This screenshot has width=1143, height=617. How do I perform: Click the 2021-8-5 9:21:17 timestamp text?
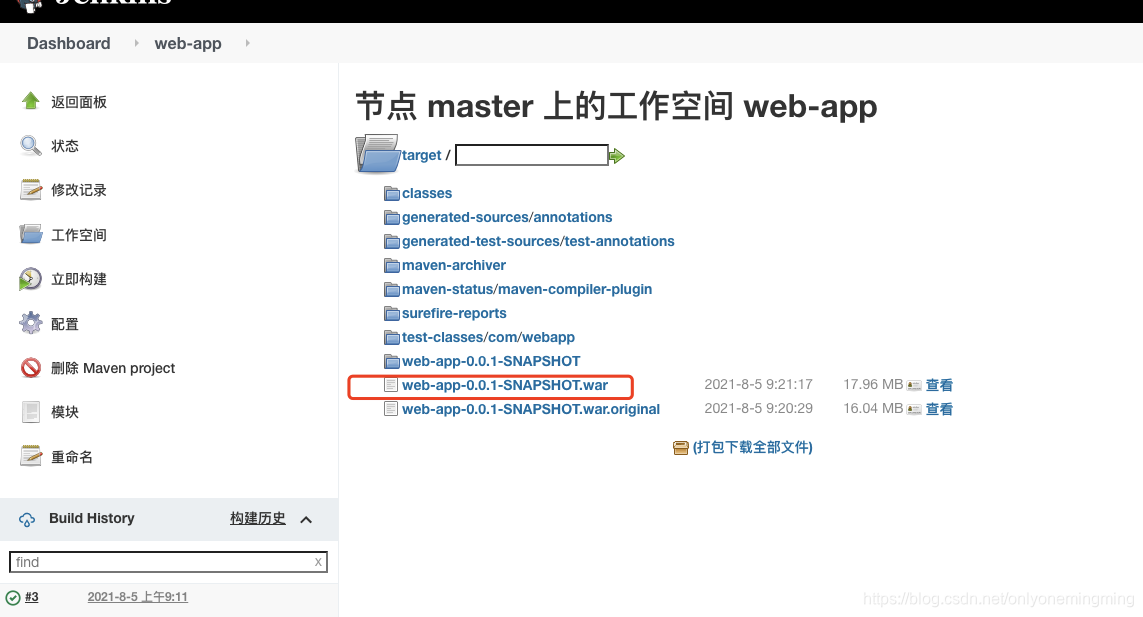[758, 384]
